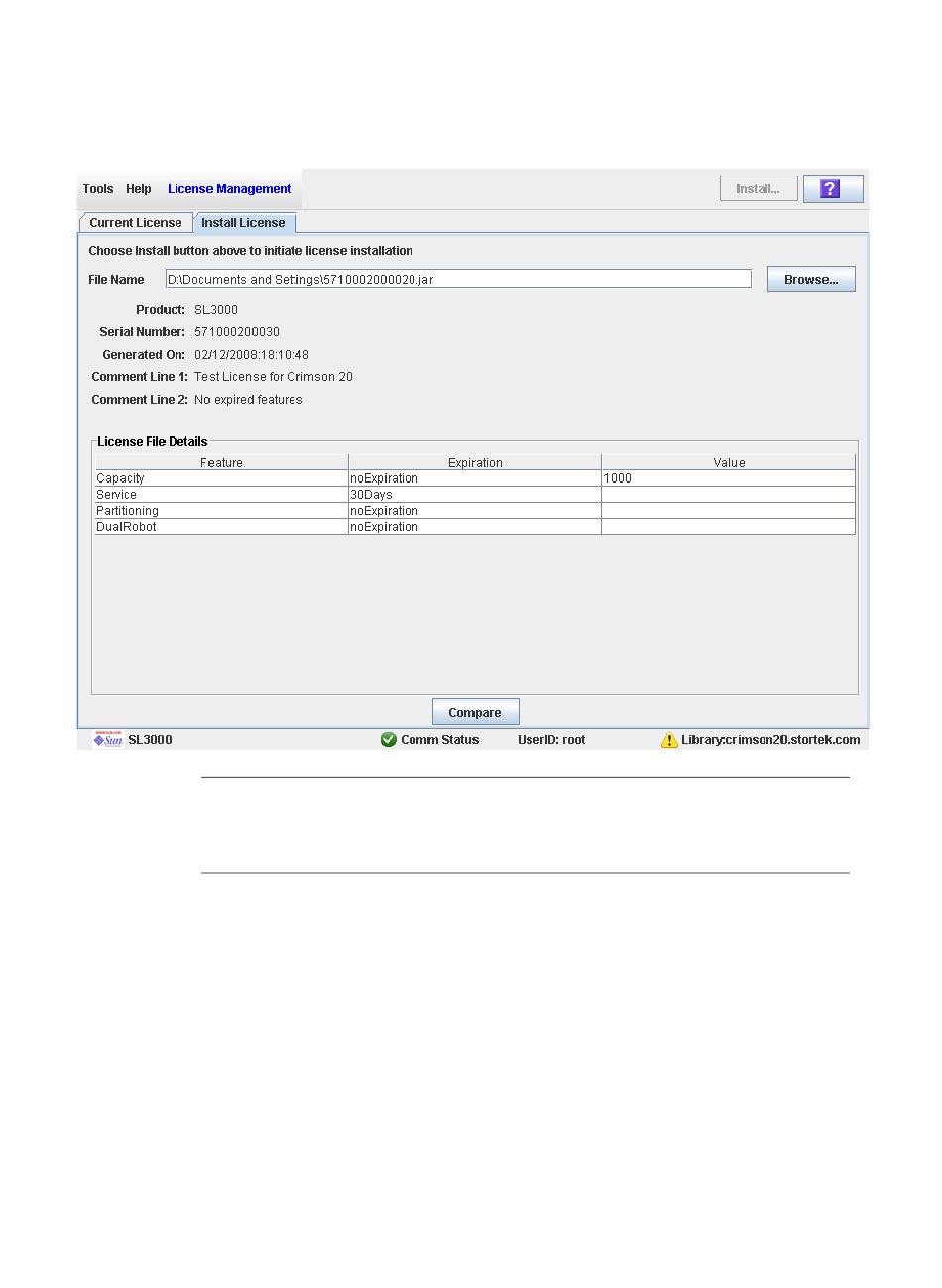Click the Browse... button
The height and width of the screenshot is (1288, 942).
coord(811,280)
